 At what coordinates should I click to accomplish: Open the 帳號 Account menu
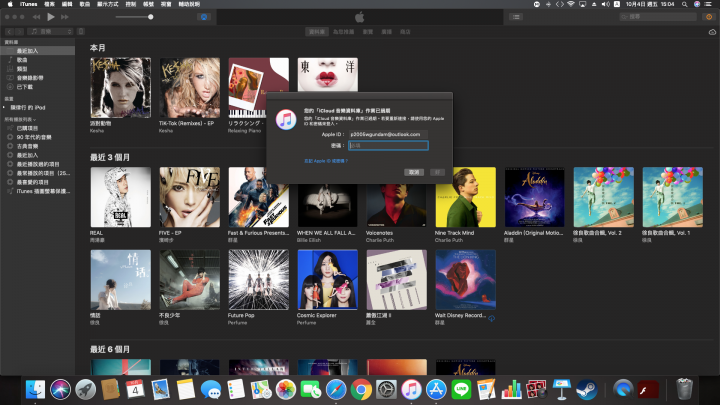click(x=149, y=4)
